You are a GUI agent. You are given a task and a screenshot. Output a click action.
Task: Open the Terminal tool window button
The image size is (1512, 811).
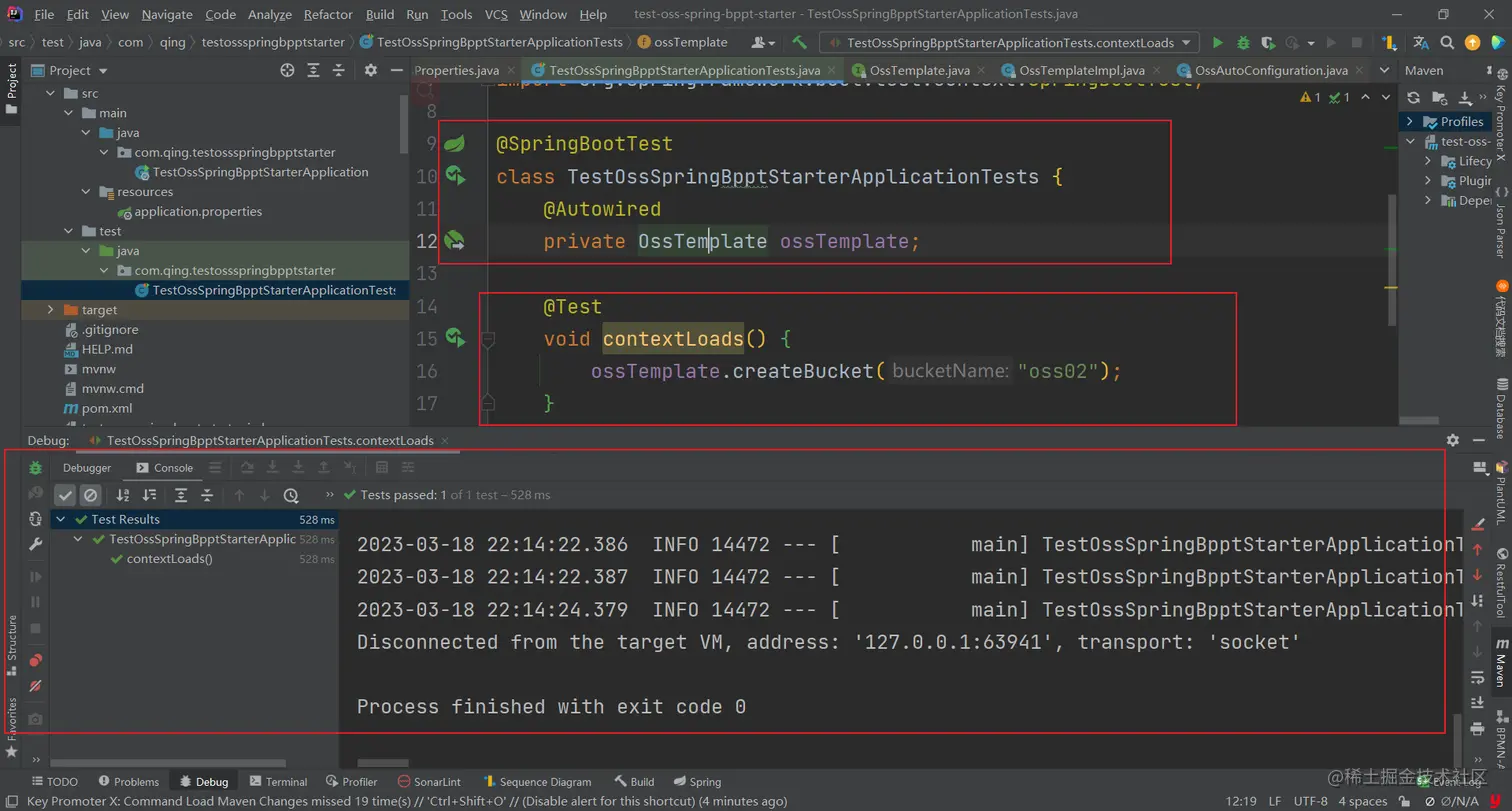click(279, 782)
